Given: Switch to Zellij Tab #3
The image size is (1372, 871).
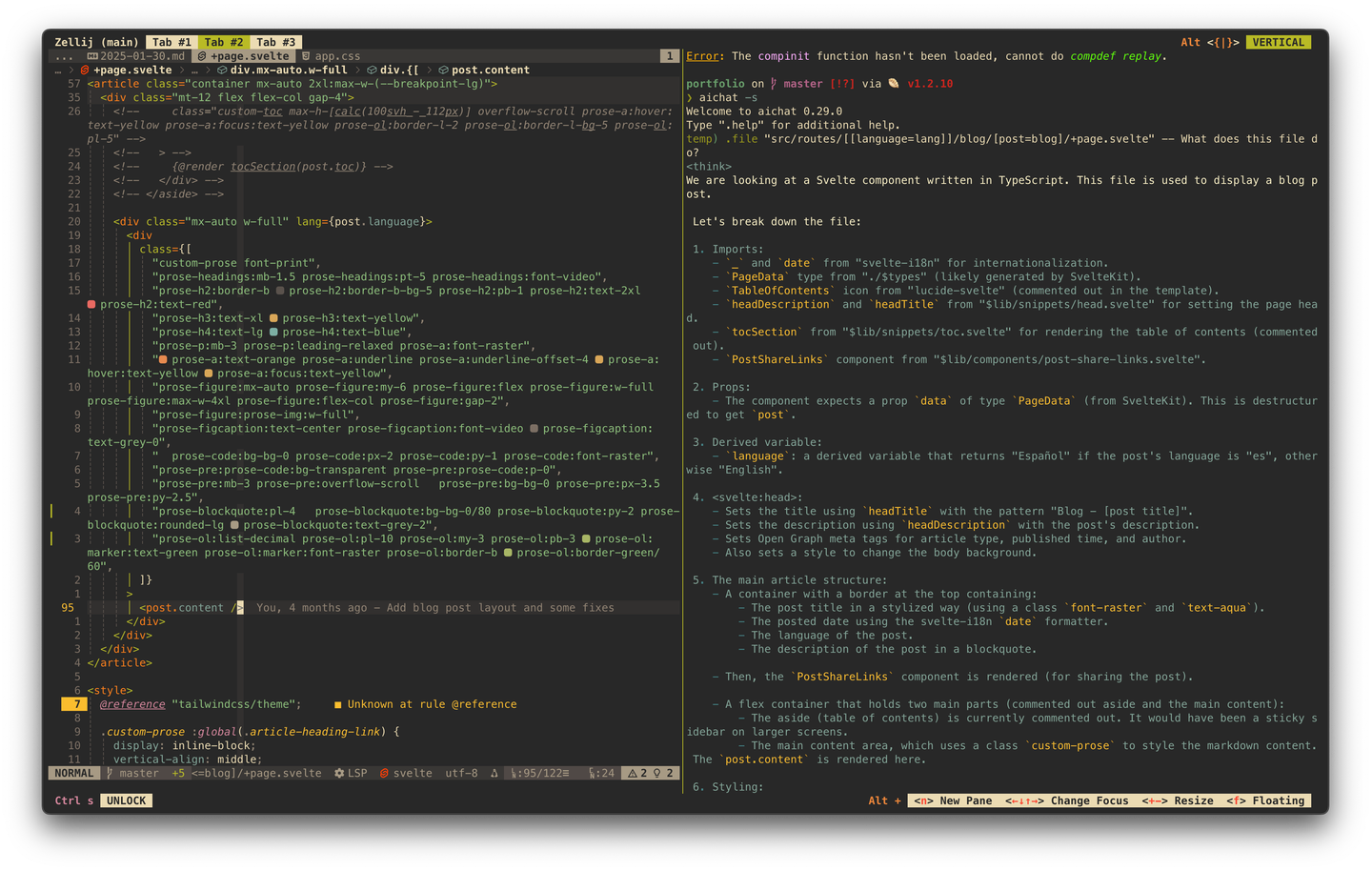Looking at the screenshot, I should pyautogui.click(x=275, y=42).
